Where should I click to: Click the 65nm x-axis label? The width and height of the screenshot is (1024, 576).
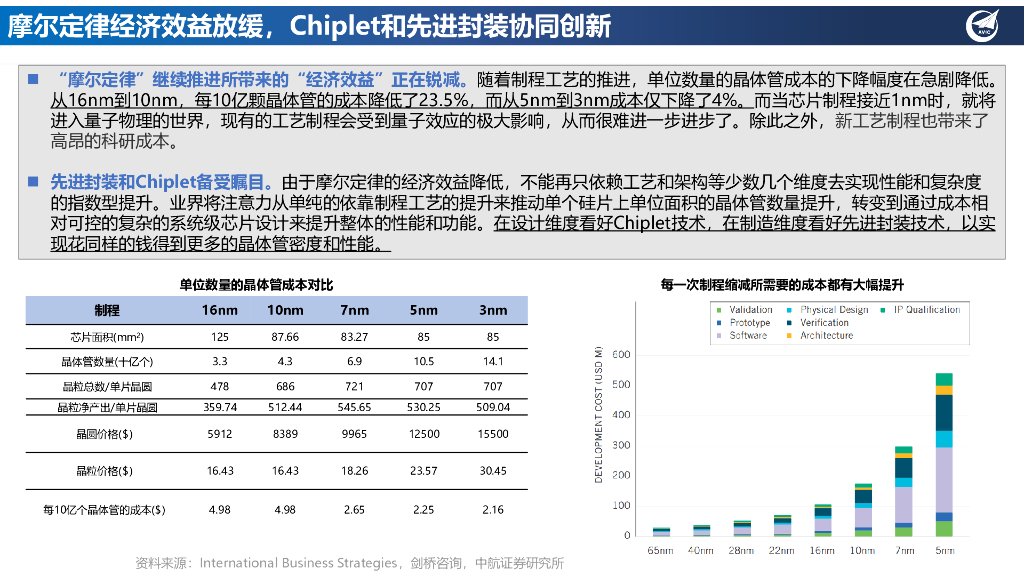[660, 551]
